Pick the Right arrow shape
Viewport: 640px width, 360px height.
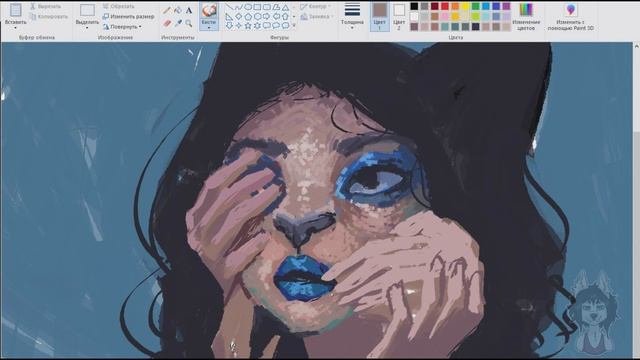click(267, 17)
